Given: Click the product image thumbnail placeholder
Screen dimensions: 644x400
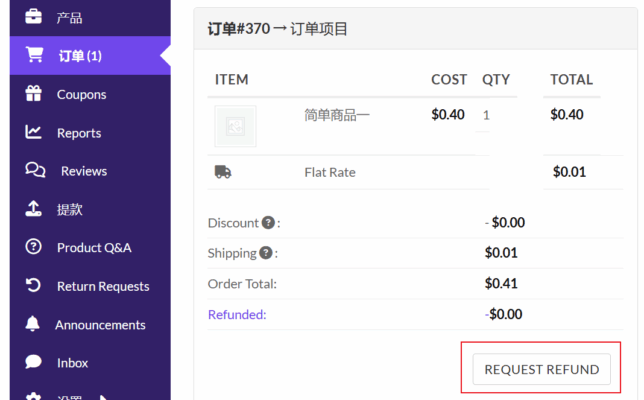Looking at the screenshot, I should pos(235,126).
